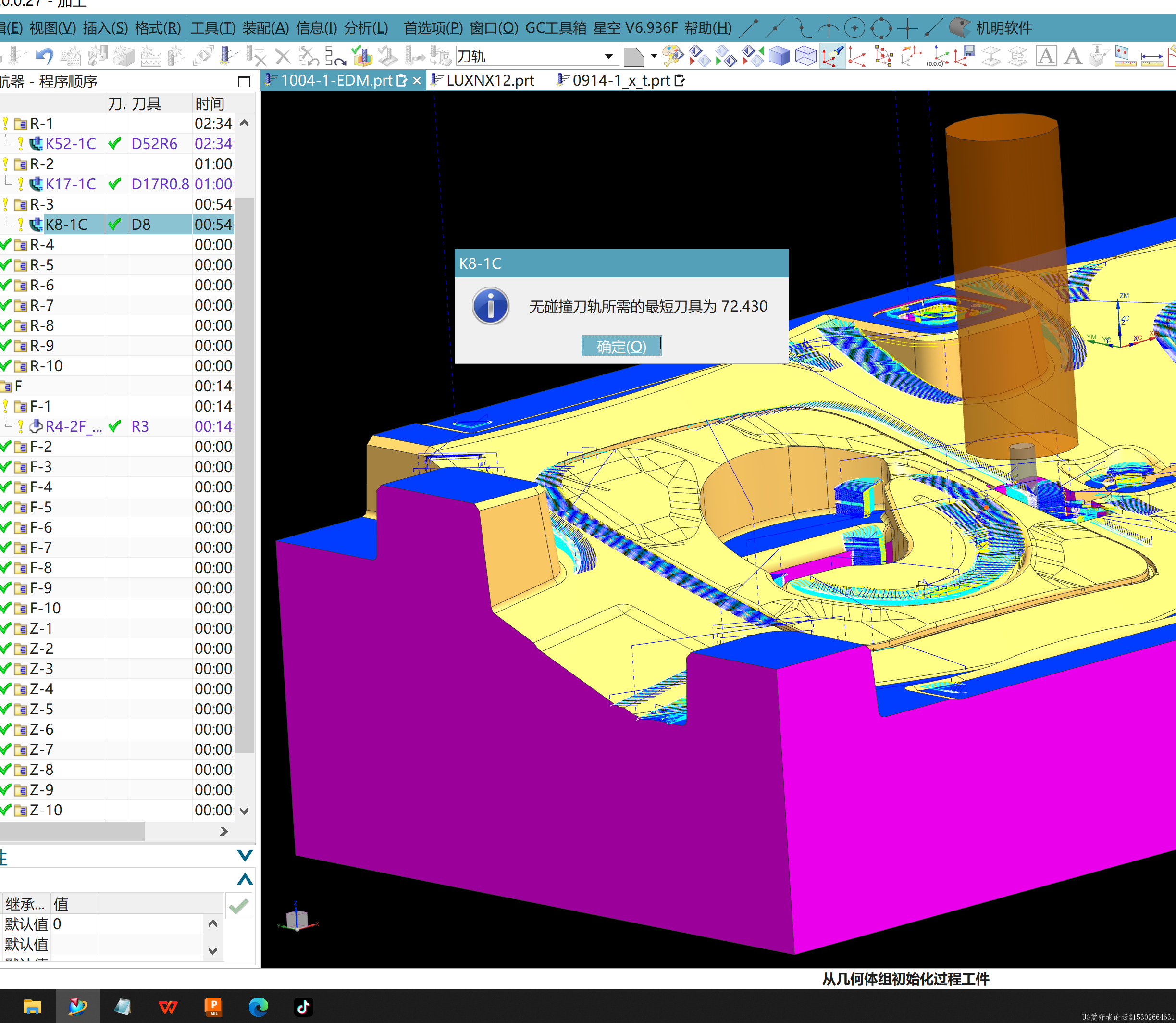Open File Explorer from the taskbar
The height and width of the screenshot is (1023, 1176).
[32, 1007]
